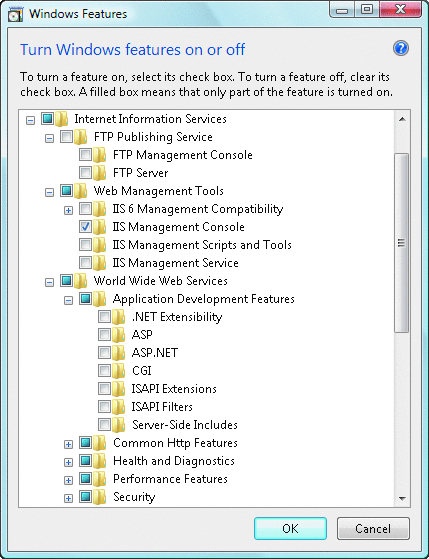Click the Common Http Features folder icon
Viewport: 429px width, 559px height.
coord(99,443)
